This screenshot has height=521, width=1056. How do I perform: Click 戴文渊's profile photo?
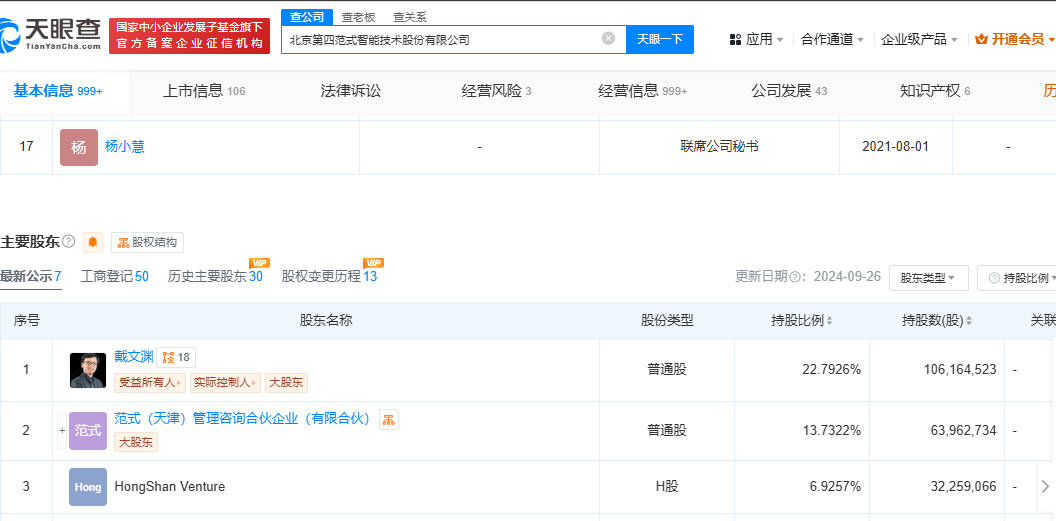pos(88,370)
